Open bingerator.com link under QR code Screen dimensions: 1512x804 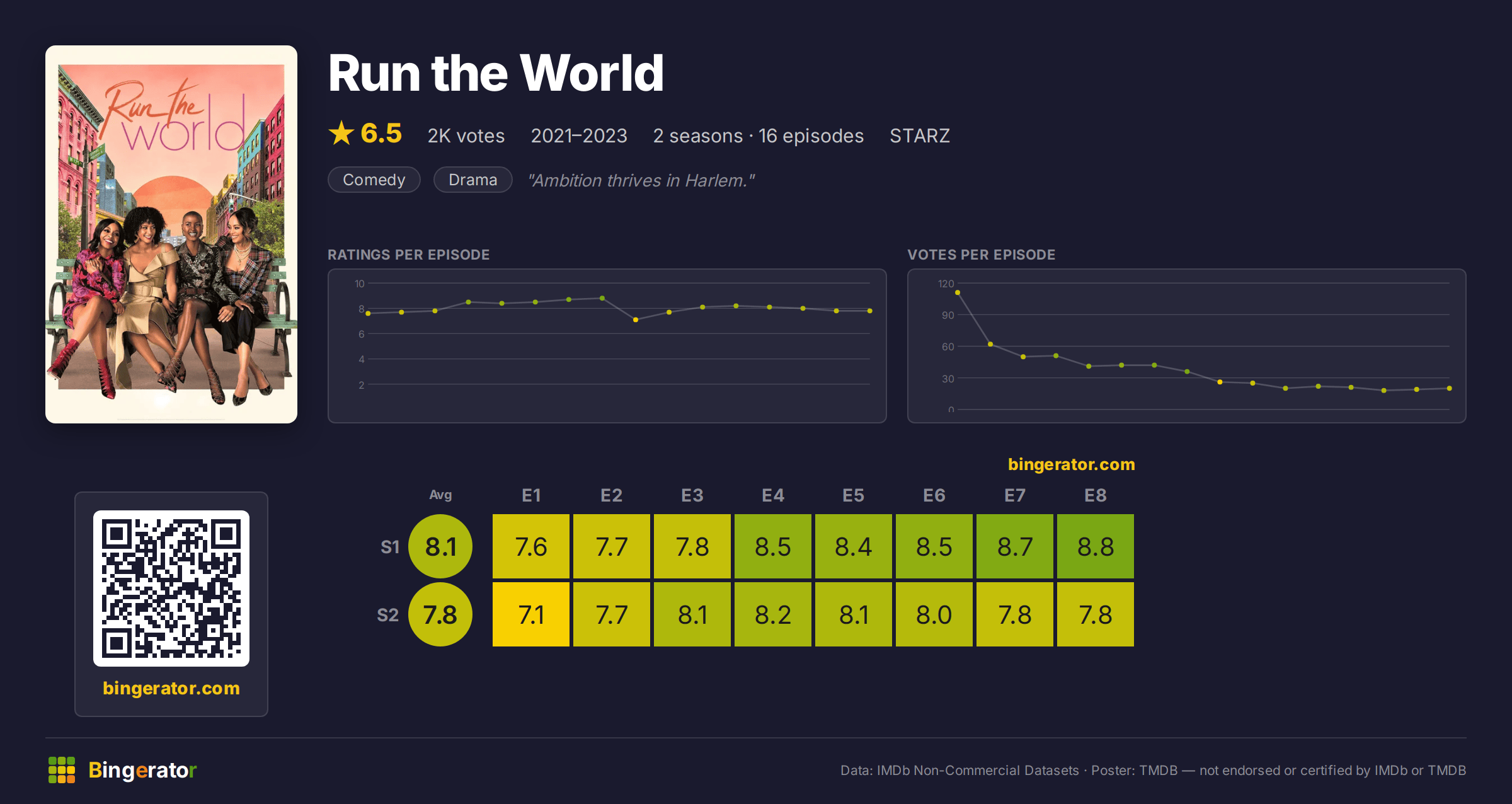coord(171,688)
